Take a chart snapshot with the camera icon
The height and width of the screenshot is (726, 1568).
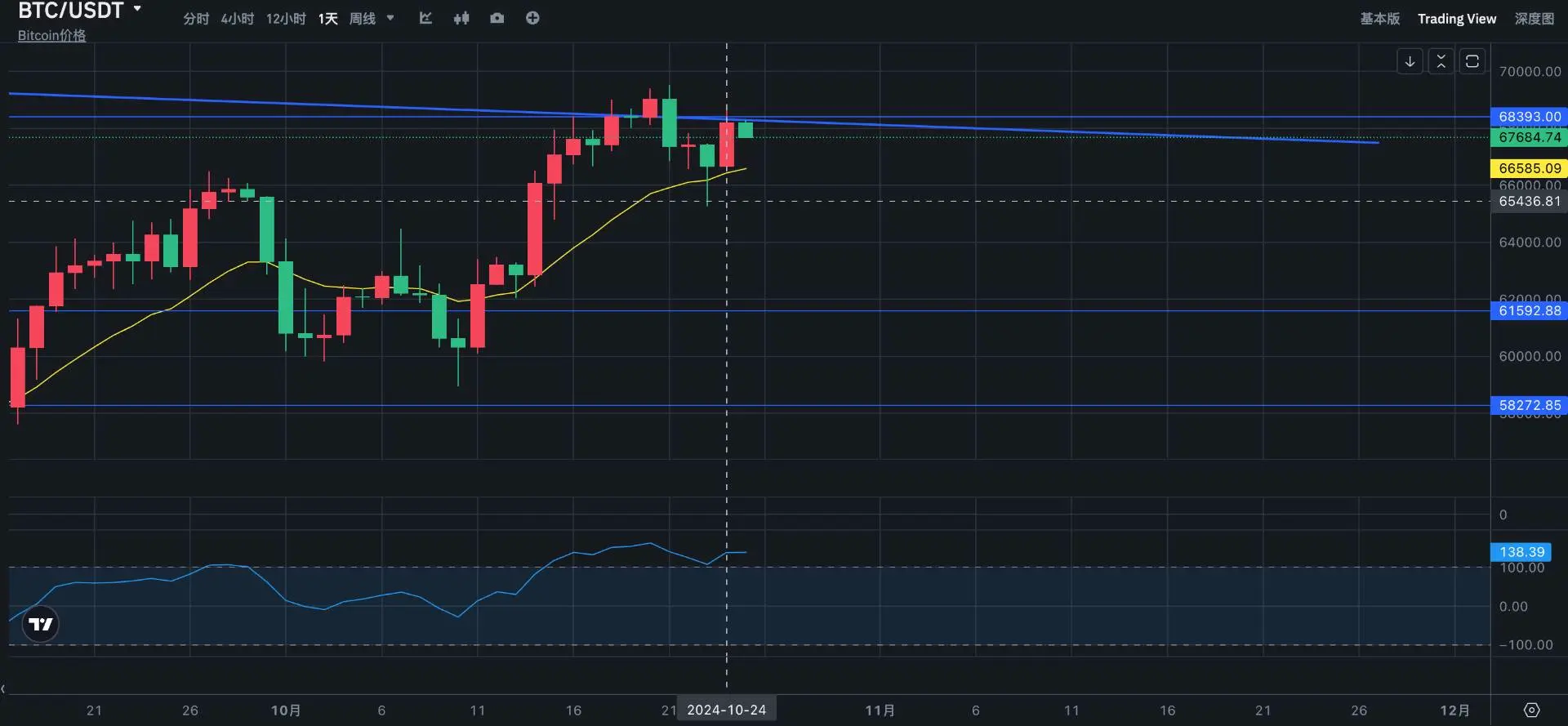(x=497, y=18)
